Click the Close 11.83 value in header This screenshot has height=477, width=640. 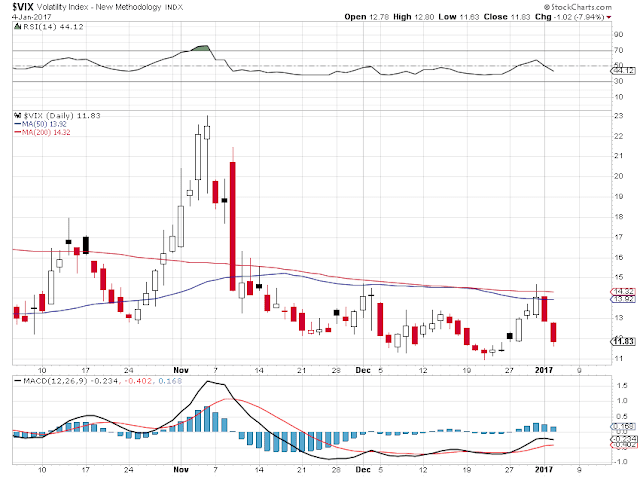(x=507, y=17)
